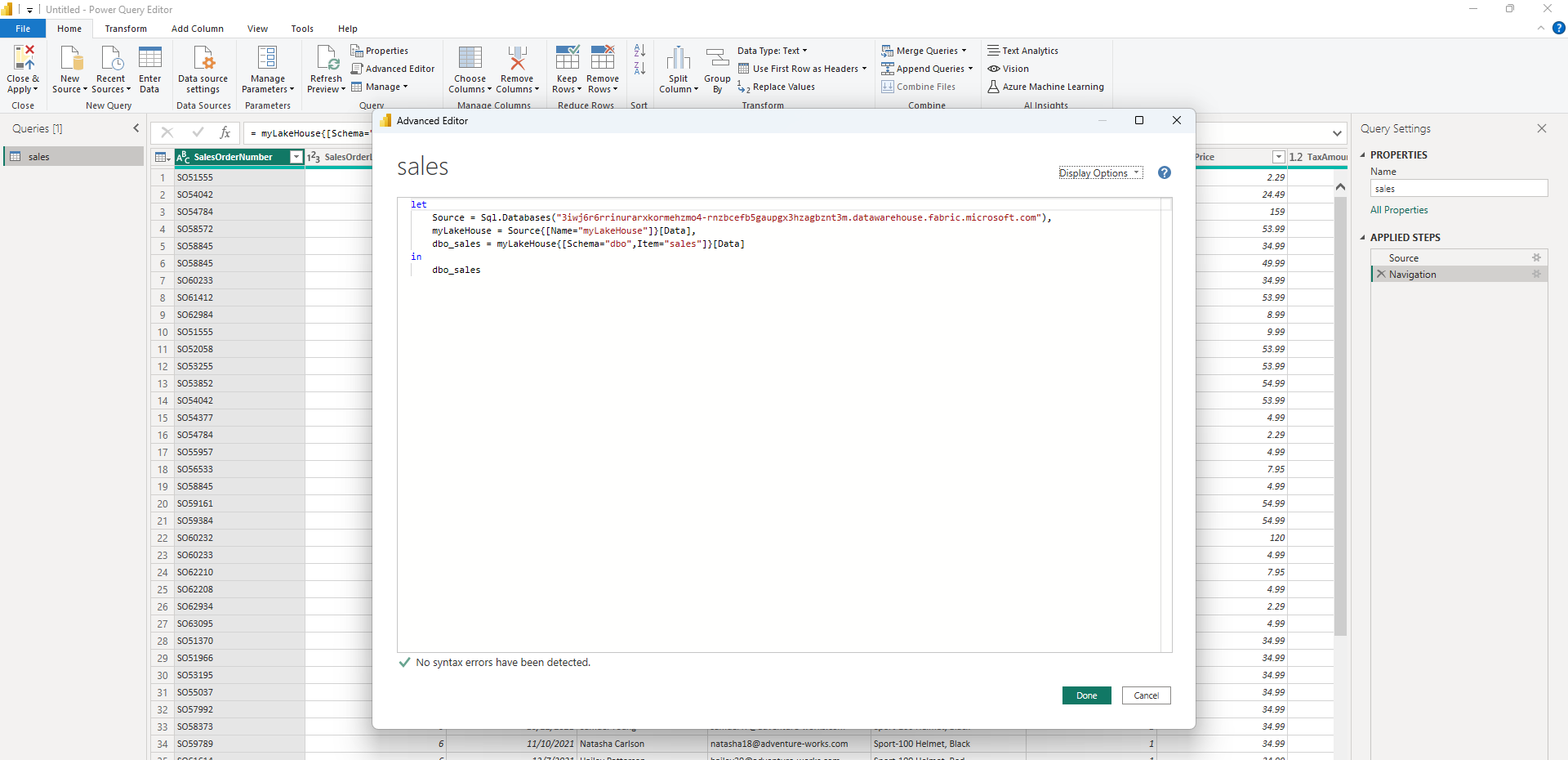Collapse the Applied Steps section
Screen dimensions: 1568x760
pos(1364,237)
